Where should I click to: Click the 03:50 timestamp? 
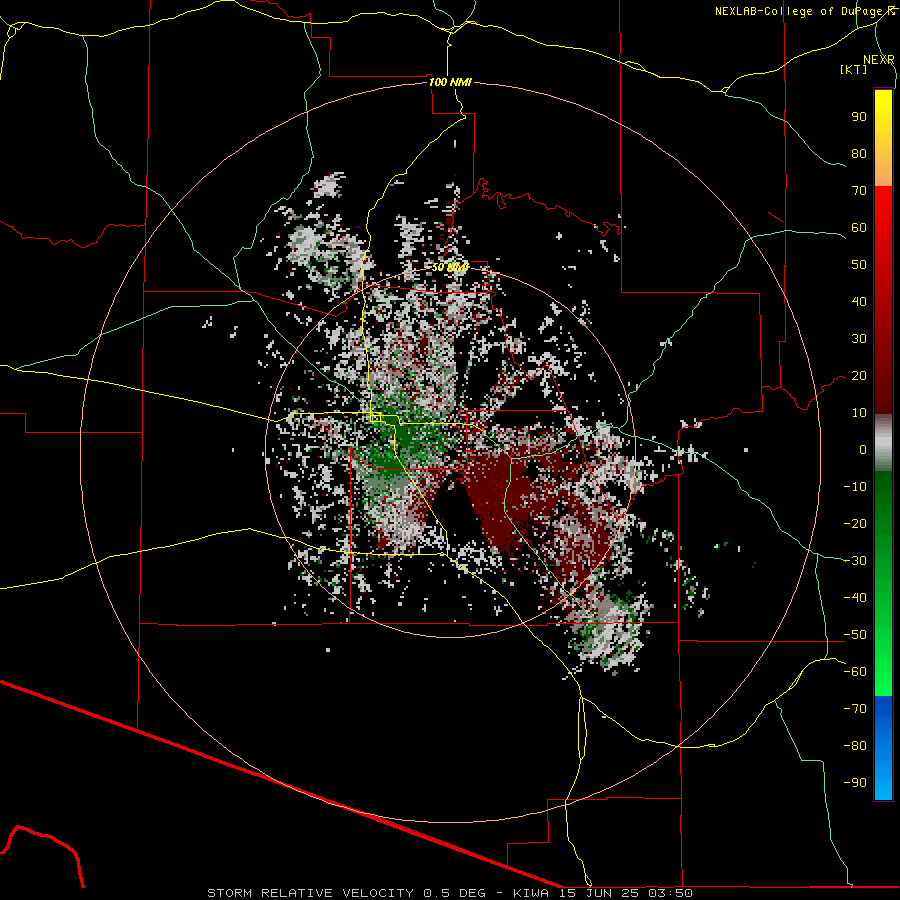(670, 893)
